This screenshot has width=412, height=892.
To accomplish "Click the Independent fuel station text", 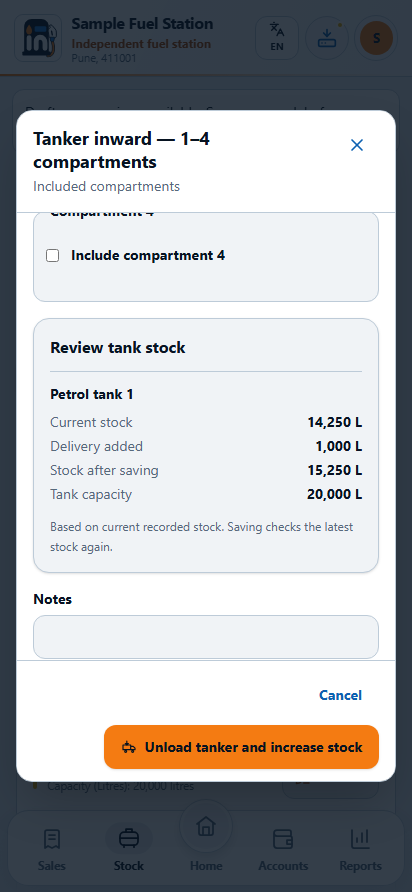I will coord(141,44).
